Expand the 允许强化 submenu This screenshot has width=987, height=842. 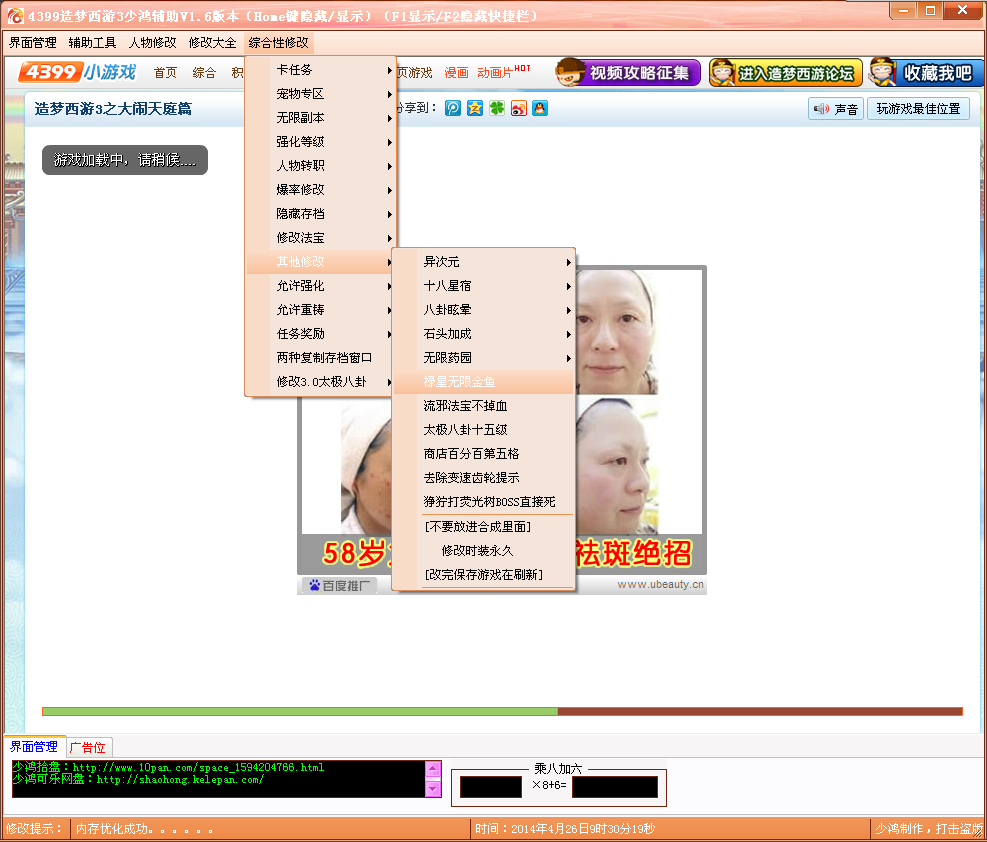pyautogui.click(x=320, y=286)
